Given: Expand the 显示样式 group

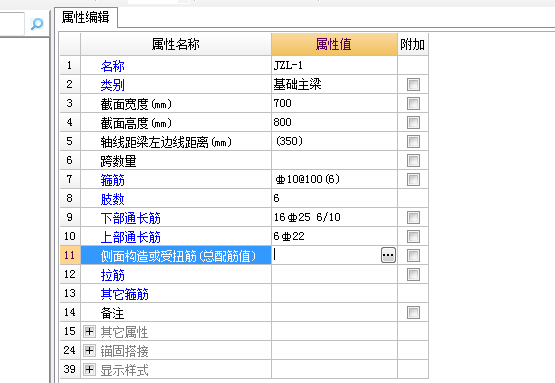Looking at the screenshot, I should point(89,370).
